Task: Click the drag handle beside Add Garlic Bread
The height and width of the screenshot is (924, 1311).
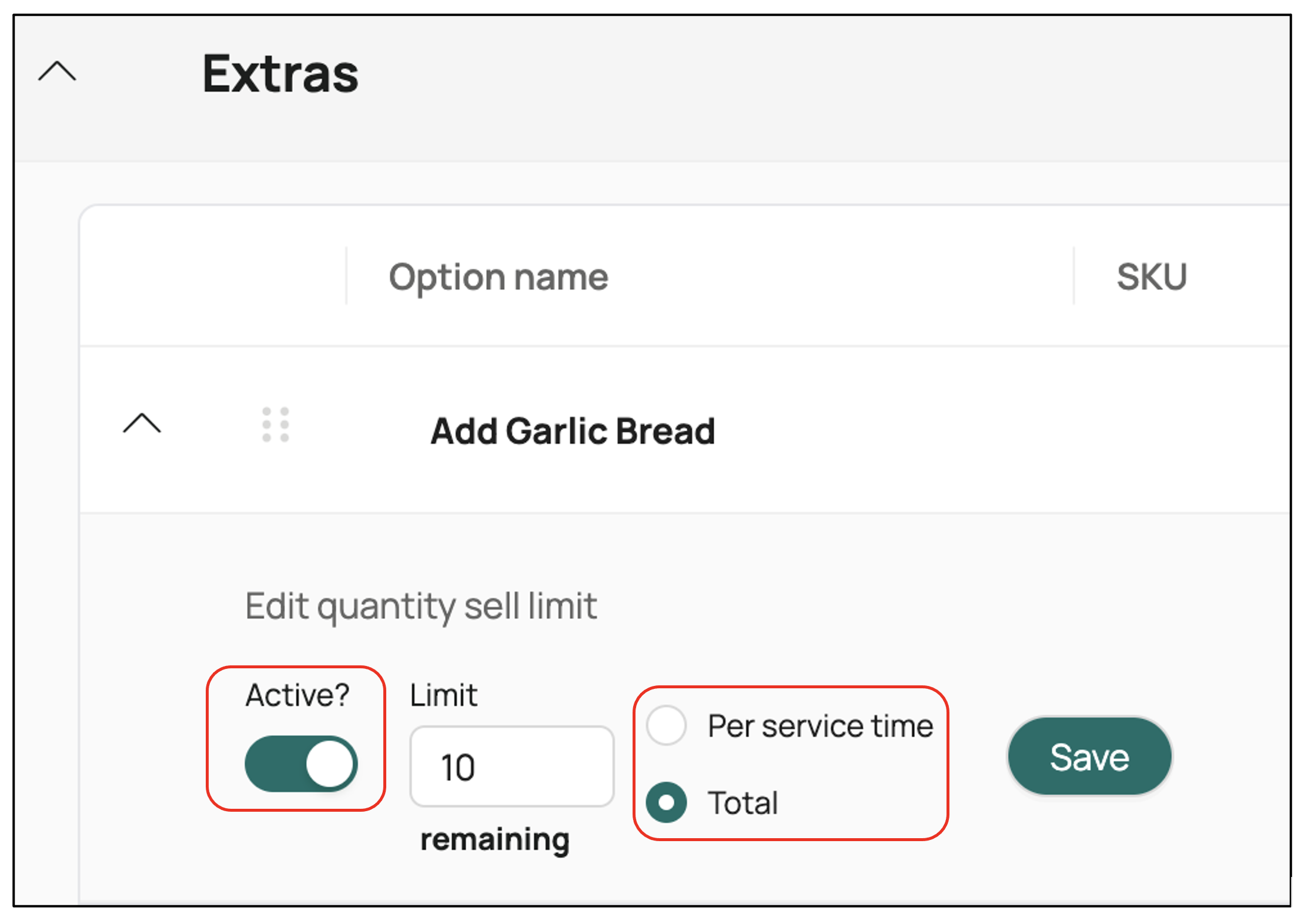Action: (276, 424)
